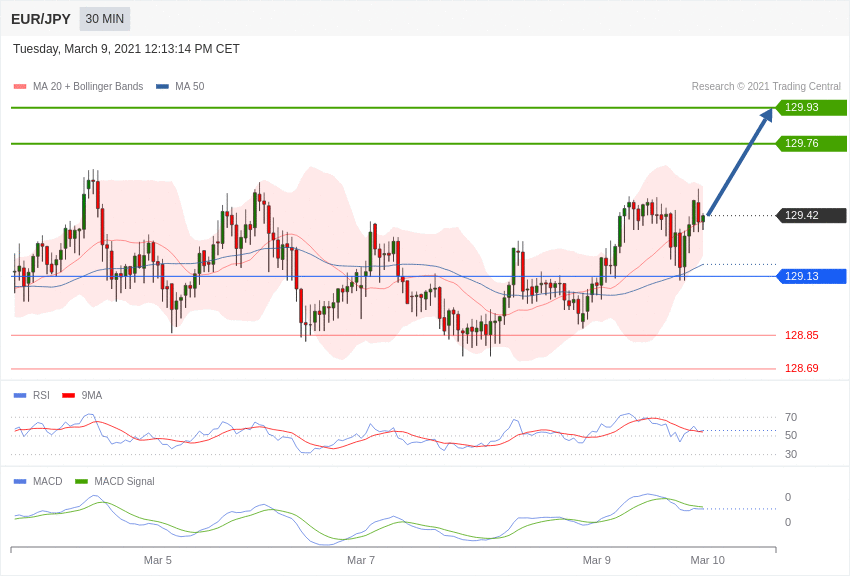Click the red 128.85 support value

click(x=802, y=335)
